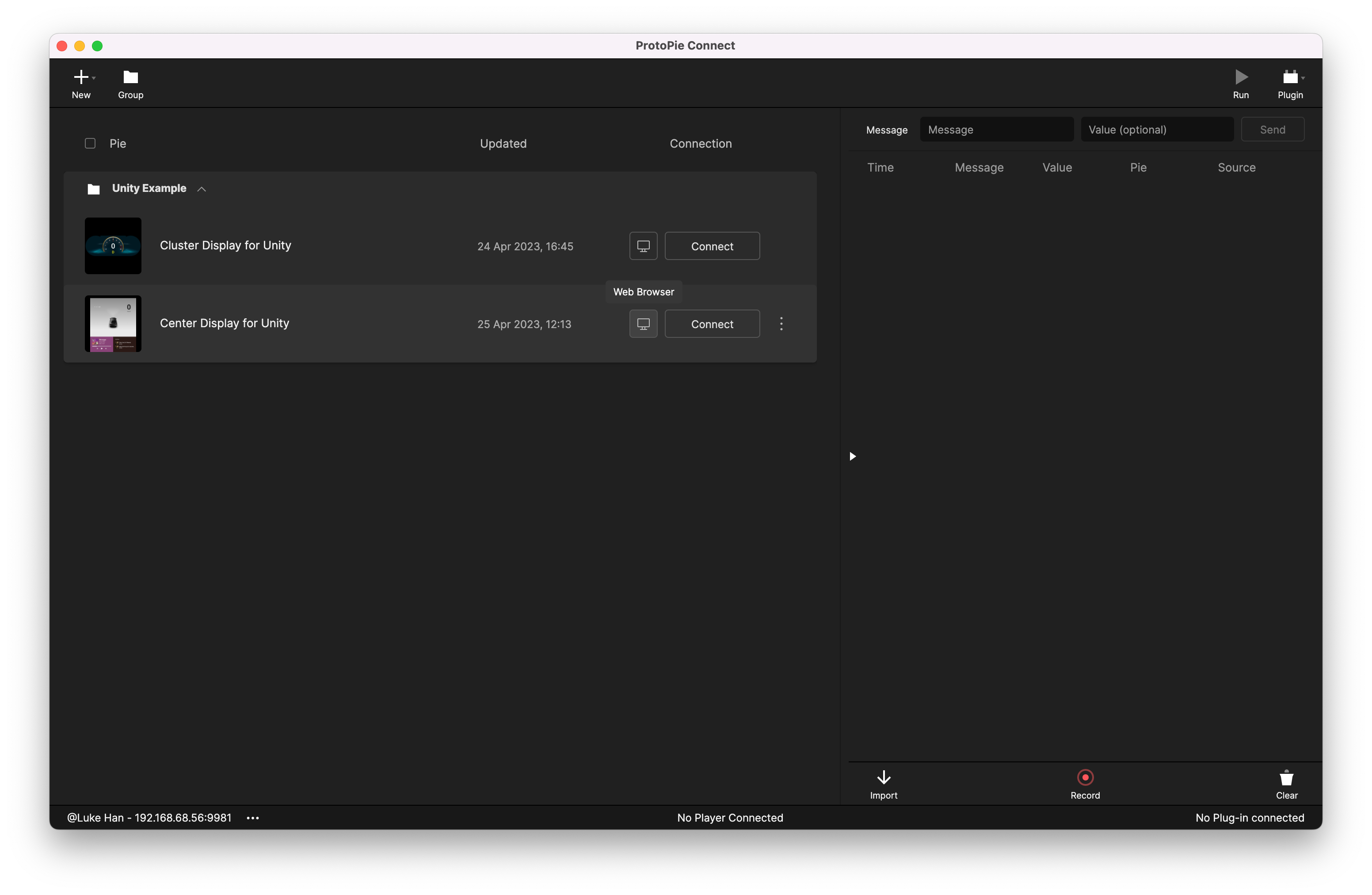Click the Connect button for Cluster Display
Viewport: 1372px width, 895px height.
[712, 246]
